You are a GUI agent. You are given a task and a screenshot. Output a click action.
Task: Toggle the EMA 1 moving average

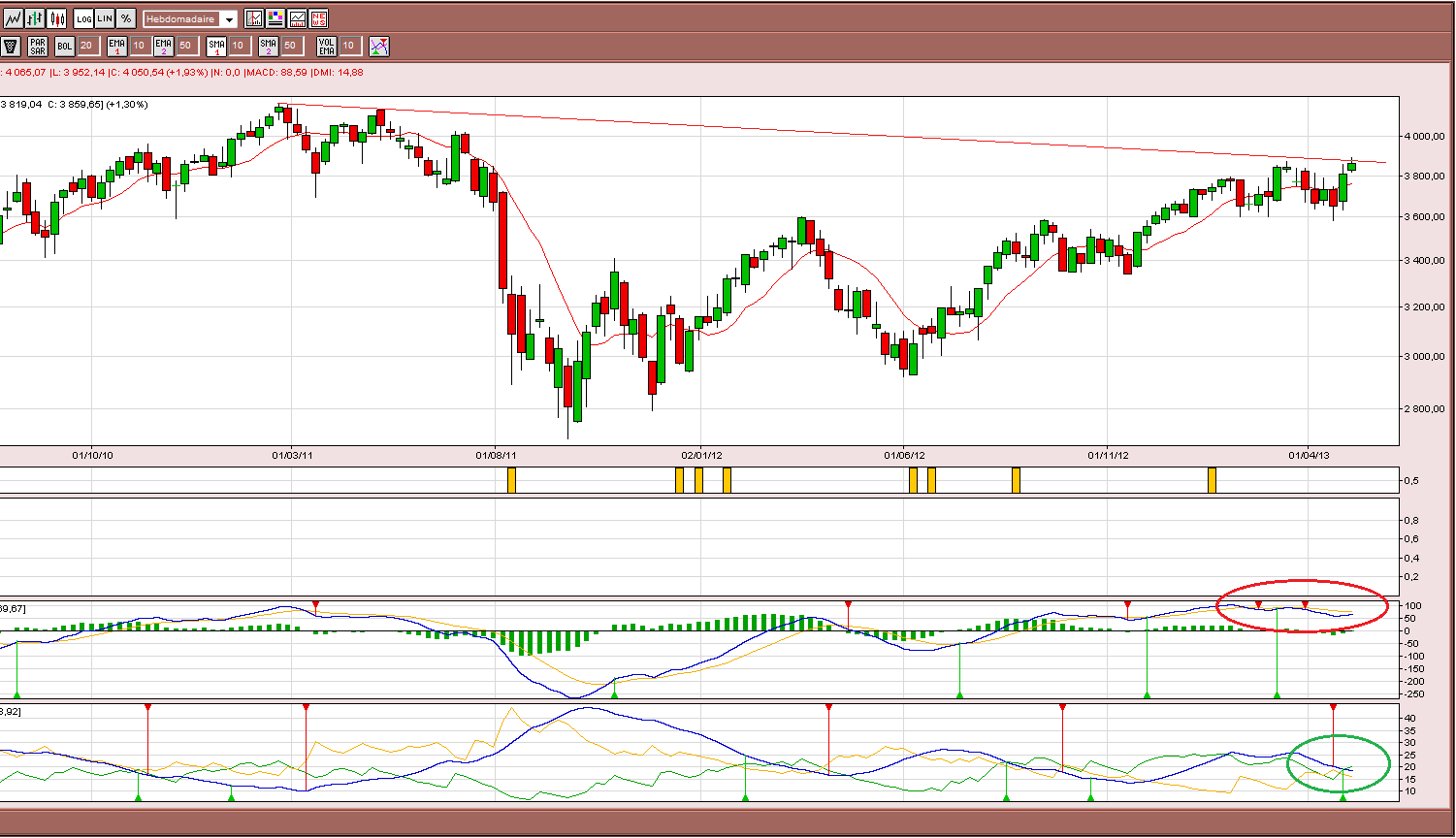(x=116, y=46)
